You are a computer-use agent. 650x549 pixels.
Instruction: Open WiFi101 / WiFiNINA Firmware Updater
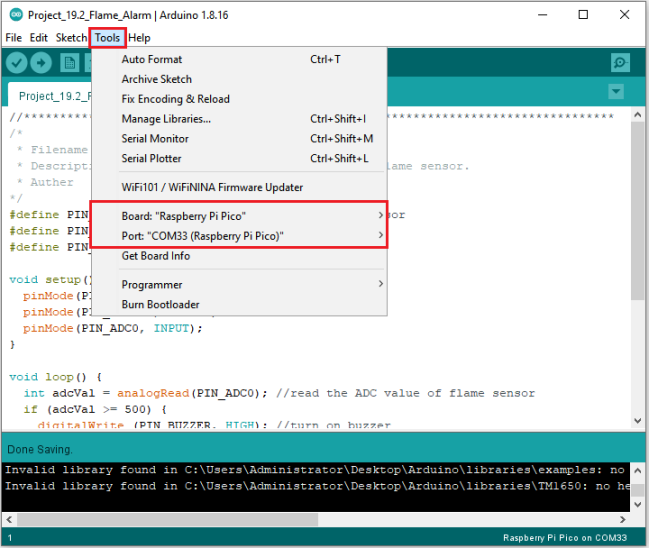tap(239, 187)
